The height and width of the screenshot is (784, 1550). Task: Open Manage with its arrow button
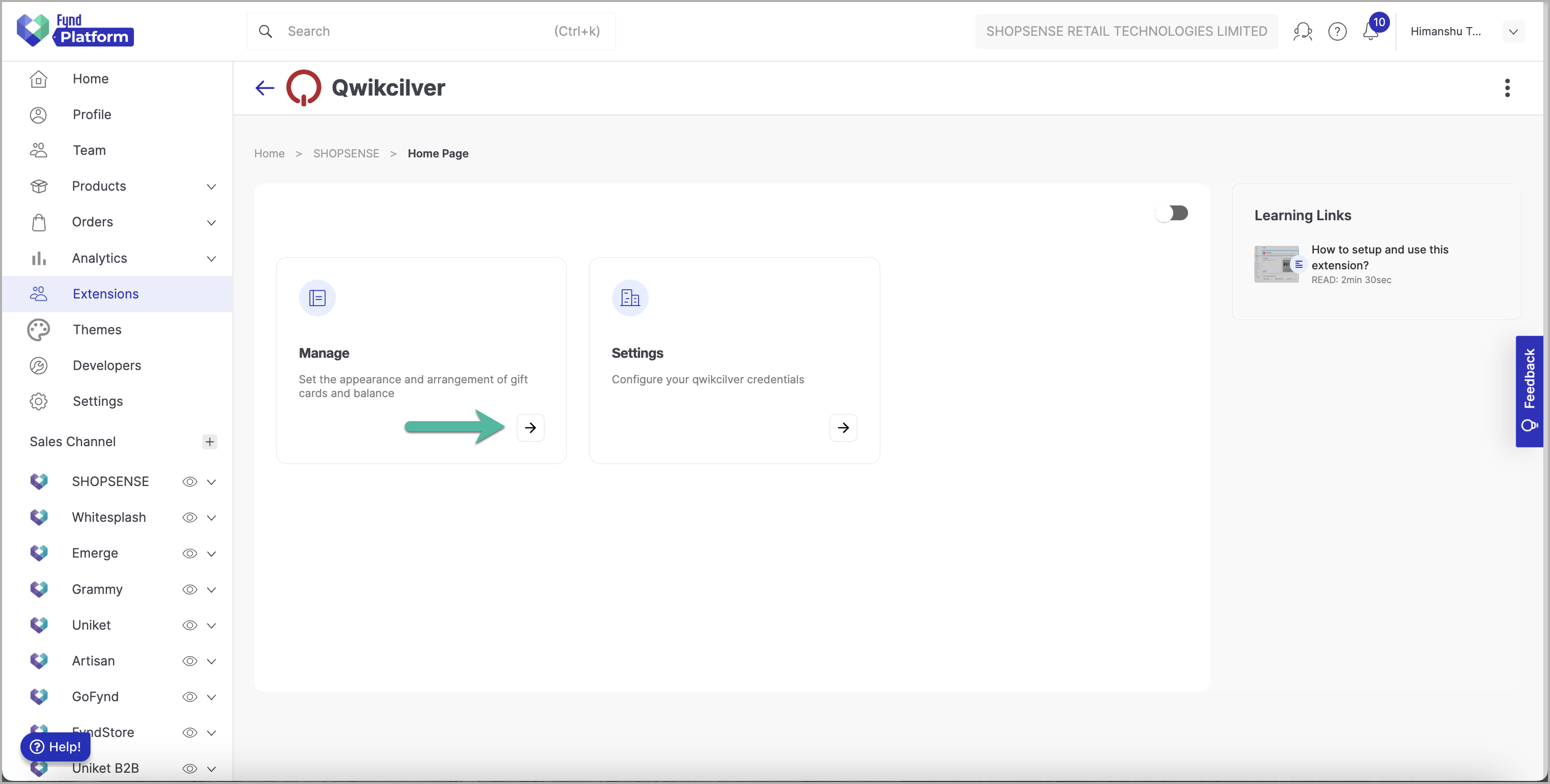point(530,428)
